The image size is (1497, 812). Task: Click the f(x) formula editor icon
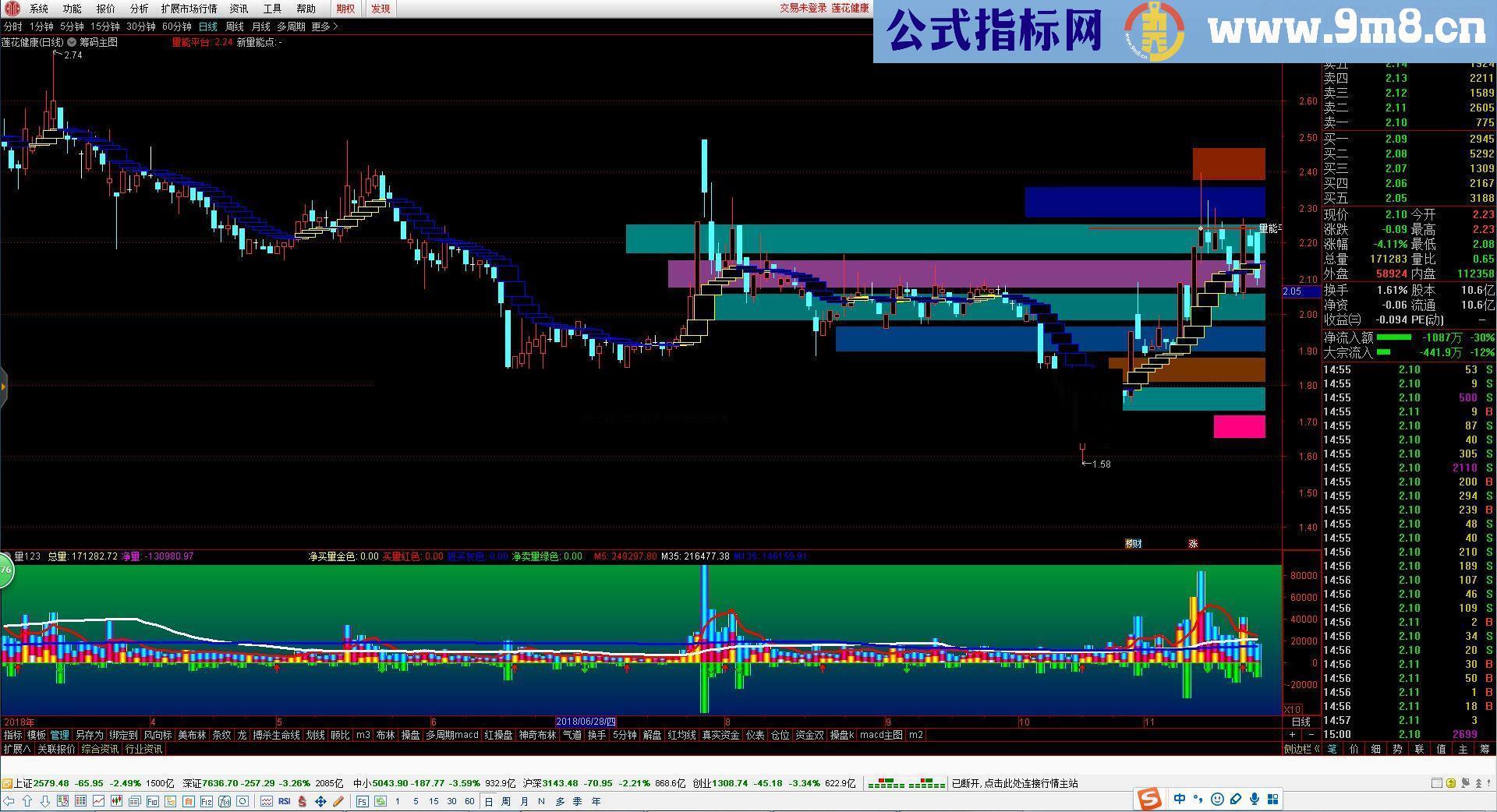225,801
